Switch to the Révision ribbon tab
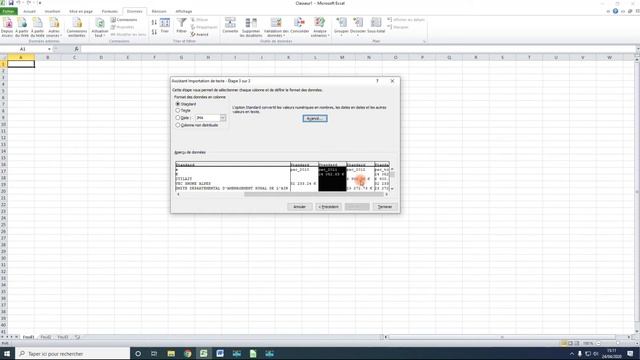640x360 pixels. 159,11
